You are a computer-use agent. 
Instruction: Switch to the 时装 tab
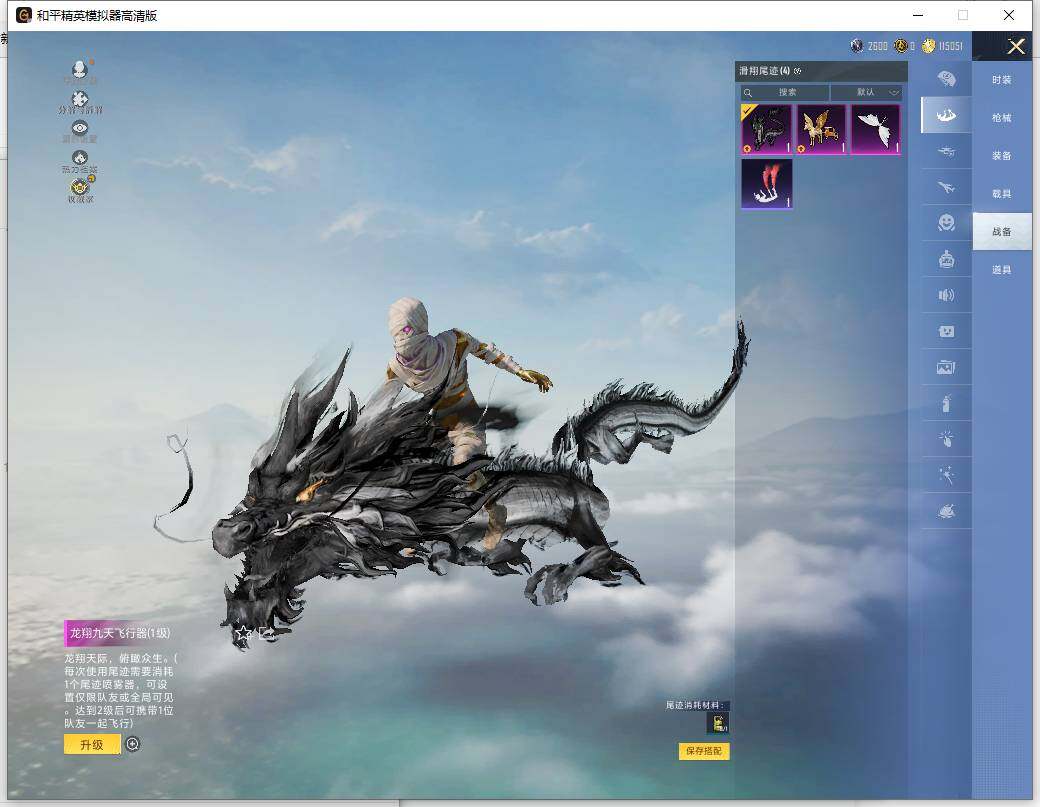coord(1001,80)
